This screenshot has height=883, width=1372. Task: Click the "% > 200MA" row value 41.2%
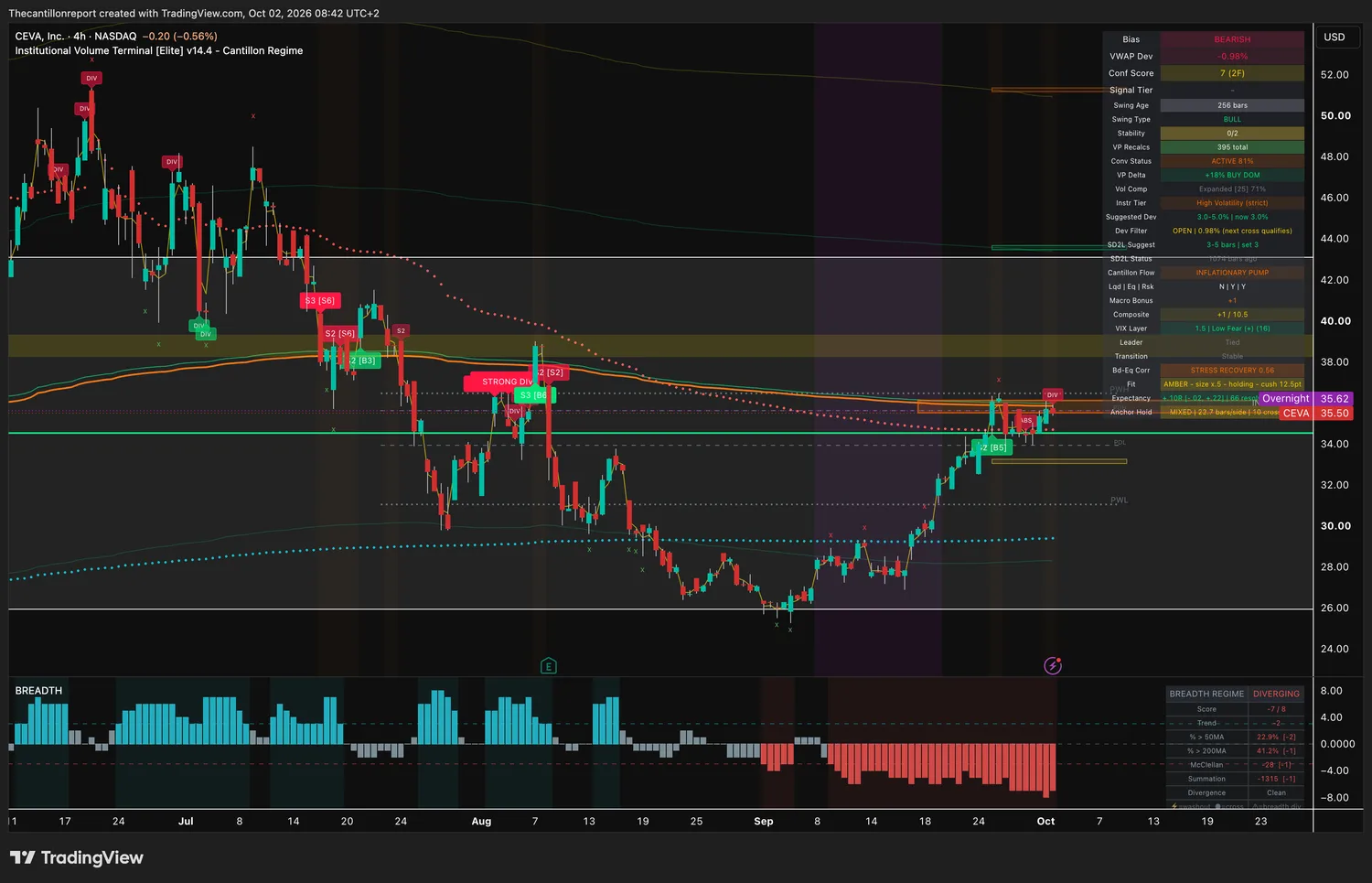pos(1276,750)
